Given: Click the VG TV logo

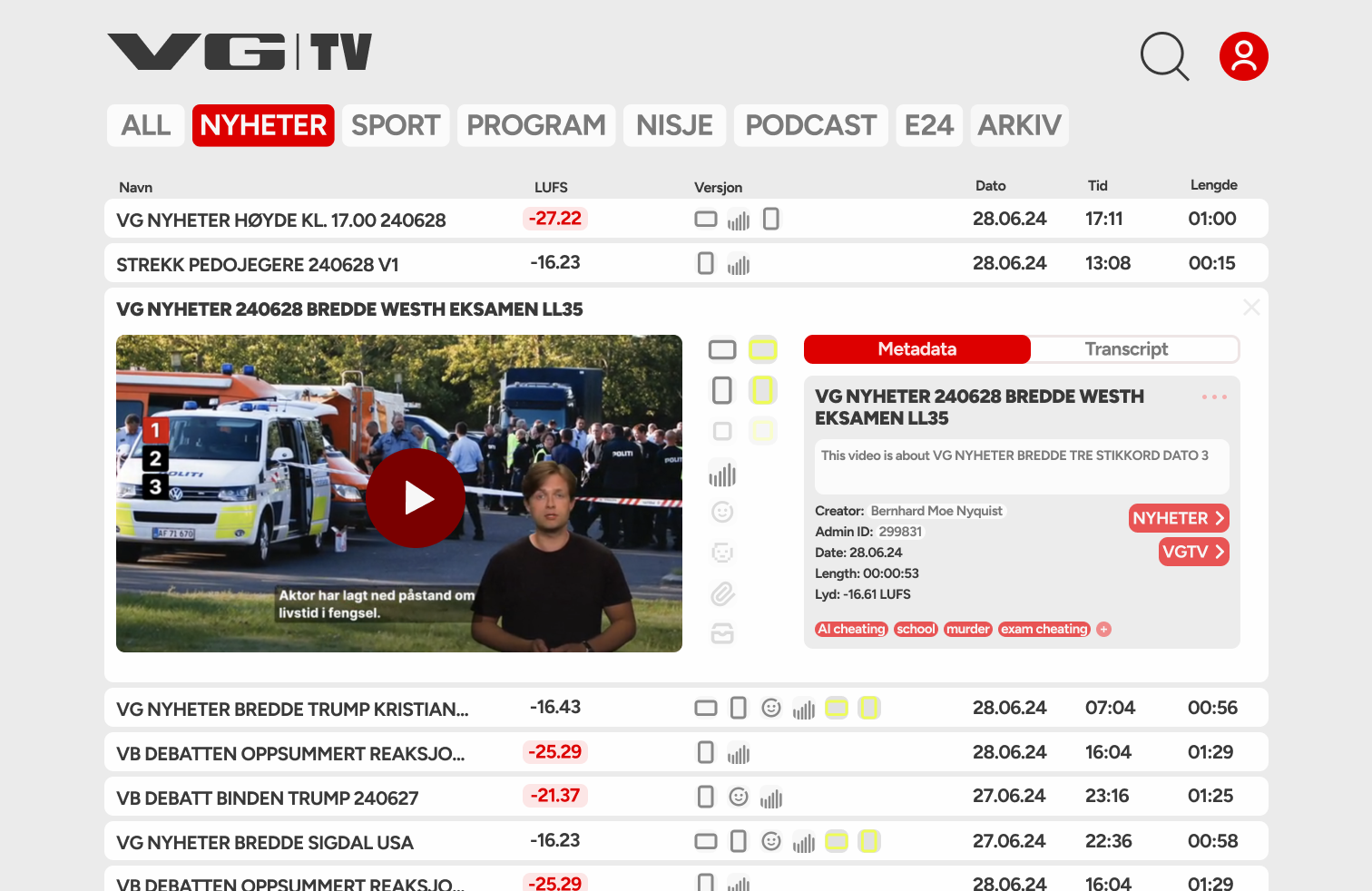Looking at the screenshot, I should coord(240,52).
